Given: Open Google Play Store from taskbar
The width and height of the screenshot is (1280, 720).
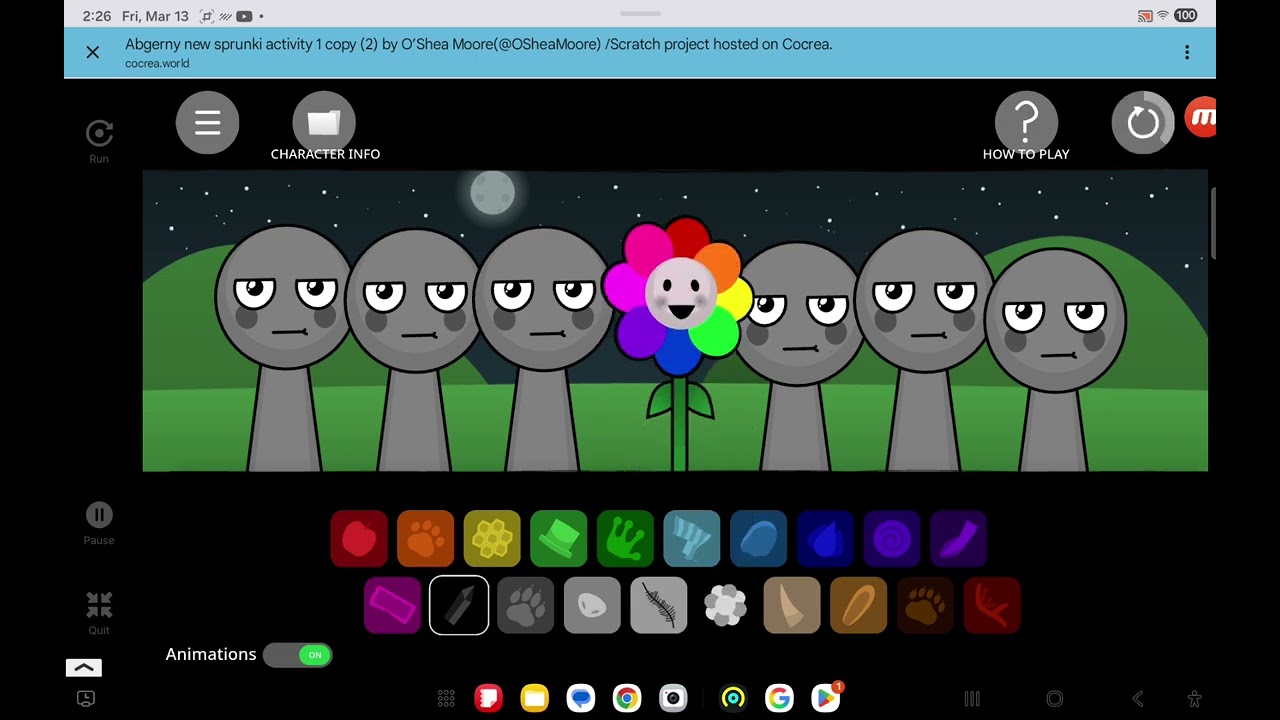Looking at the screenshot, I should click(826, 698).
